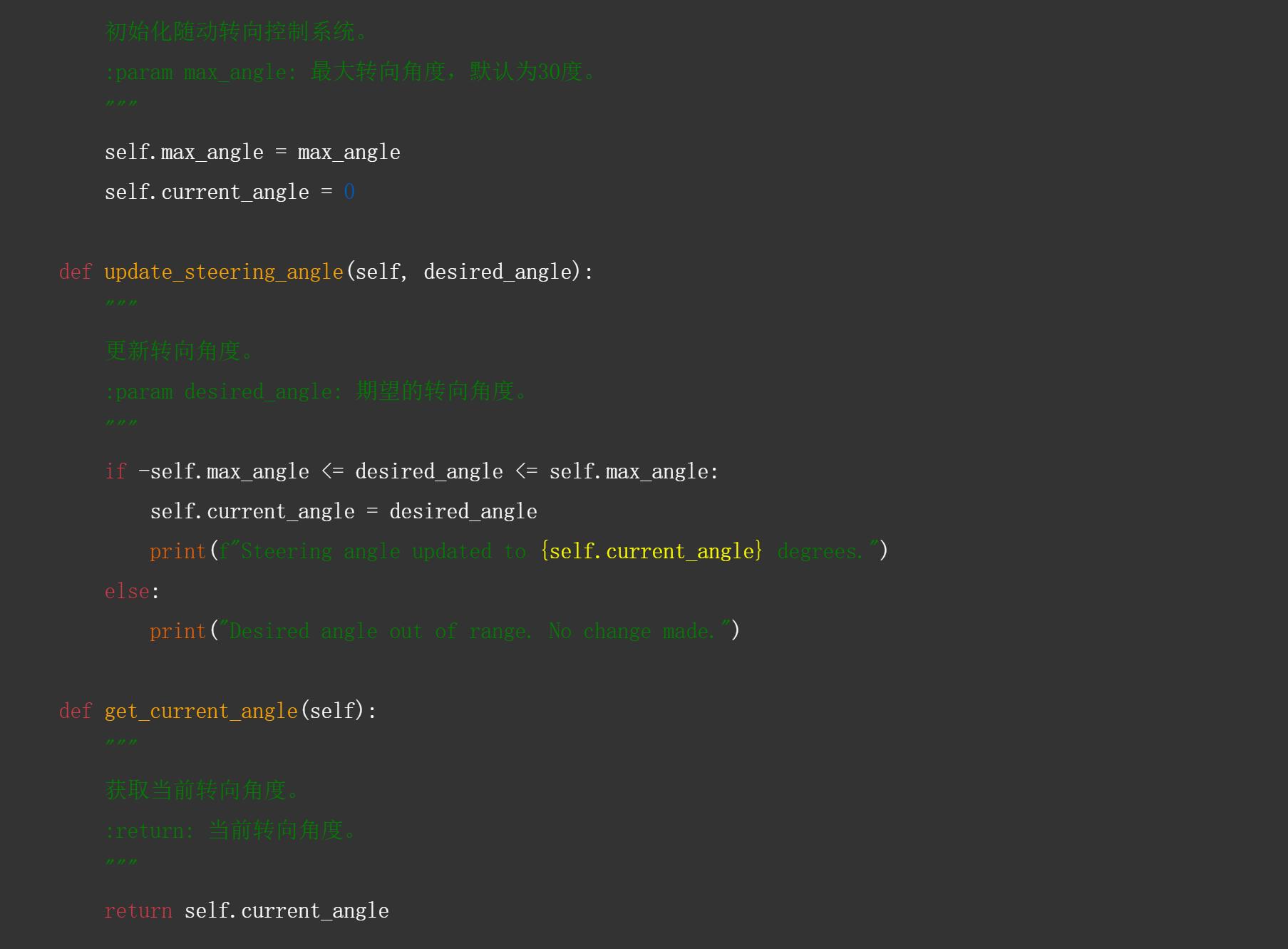
Task: Click the get_current_angle function name
Action: tap(200, 711)
